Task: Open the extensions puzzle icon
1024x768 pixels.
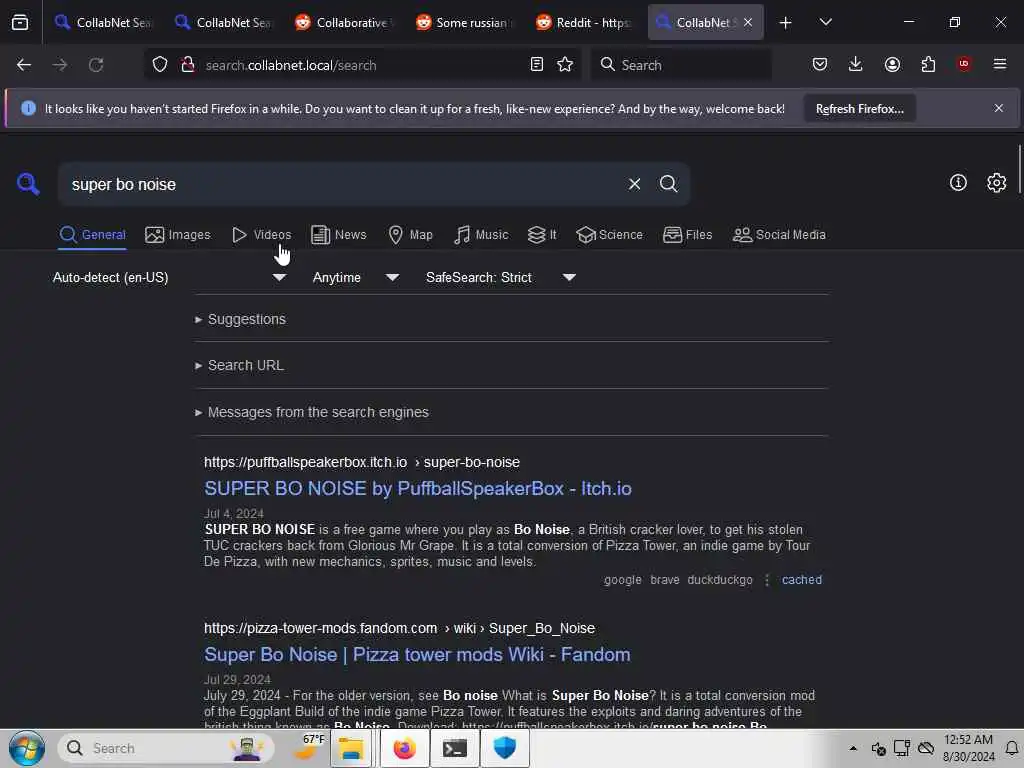Action: 928,65
